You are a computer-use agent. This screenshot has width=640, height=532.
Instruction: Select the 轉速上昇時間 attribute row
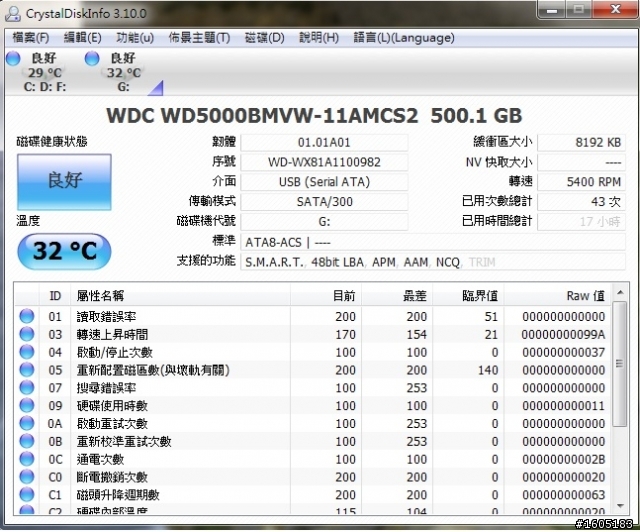tap(313, 334)
